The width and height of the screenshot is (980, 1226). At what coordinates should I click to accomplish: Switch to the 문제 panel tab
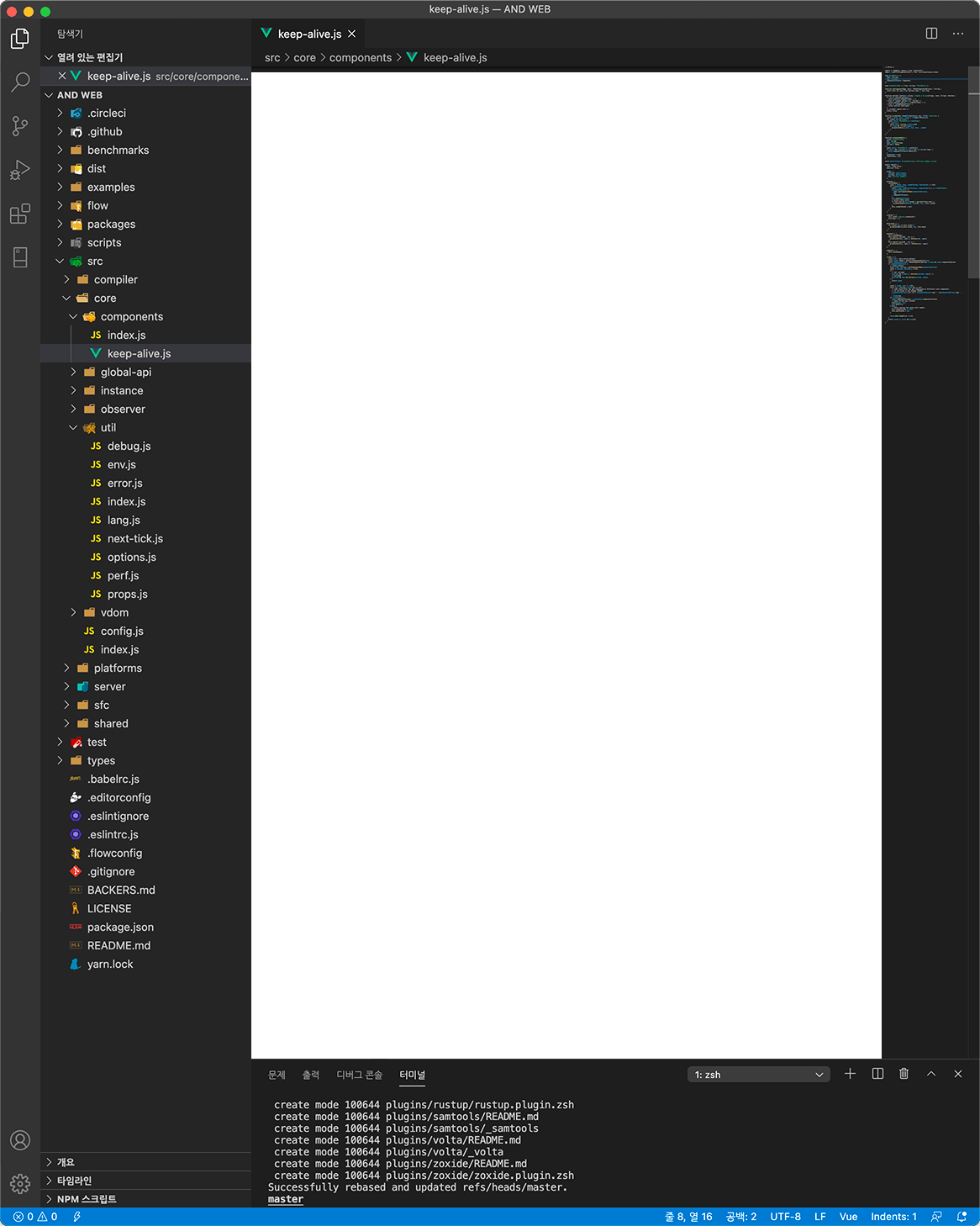[277, 1075]
